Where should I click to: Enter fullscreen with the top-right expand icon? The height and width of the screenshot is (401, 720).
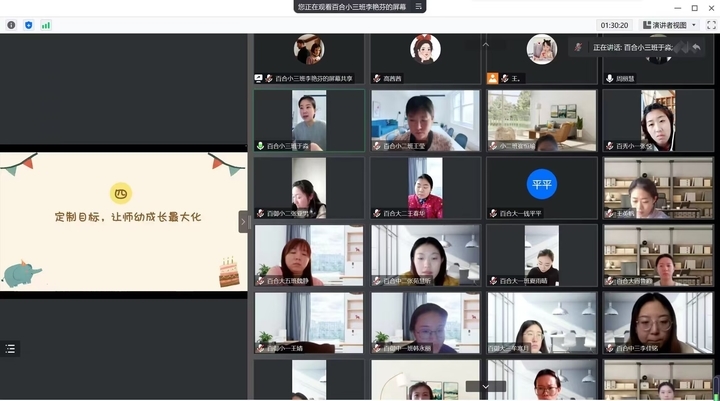[711, 25]
